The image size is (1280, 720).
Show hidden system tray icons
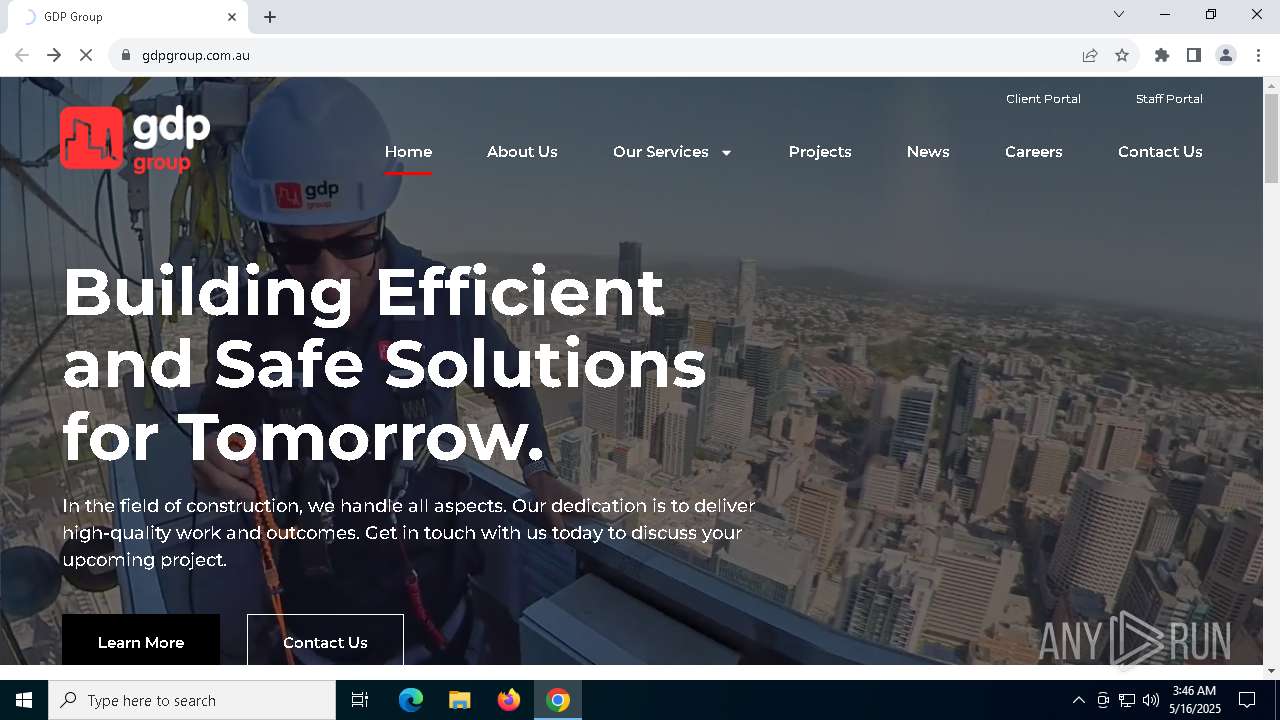[x=1078, y=700]
